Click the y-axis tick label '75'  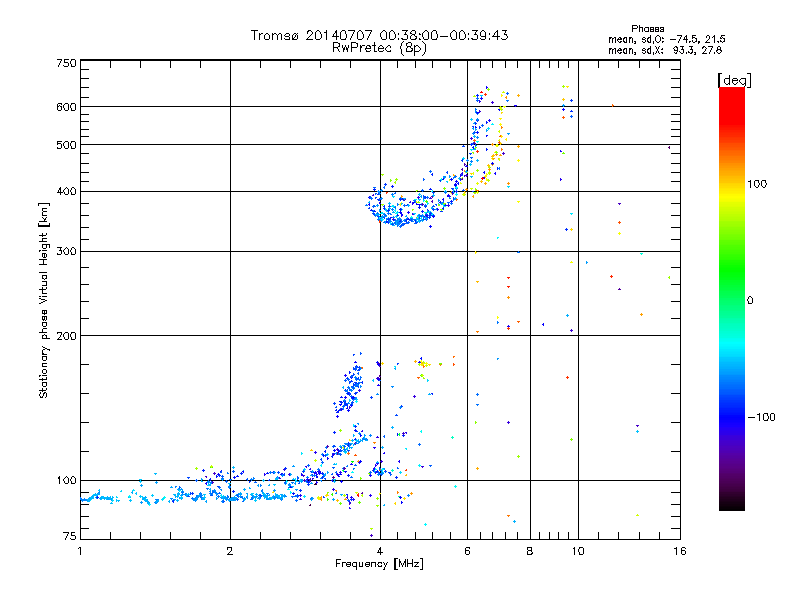(69, 536)
